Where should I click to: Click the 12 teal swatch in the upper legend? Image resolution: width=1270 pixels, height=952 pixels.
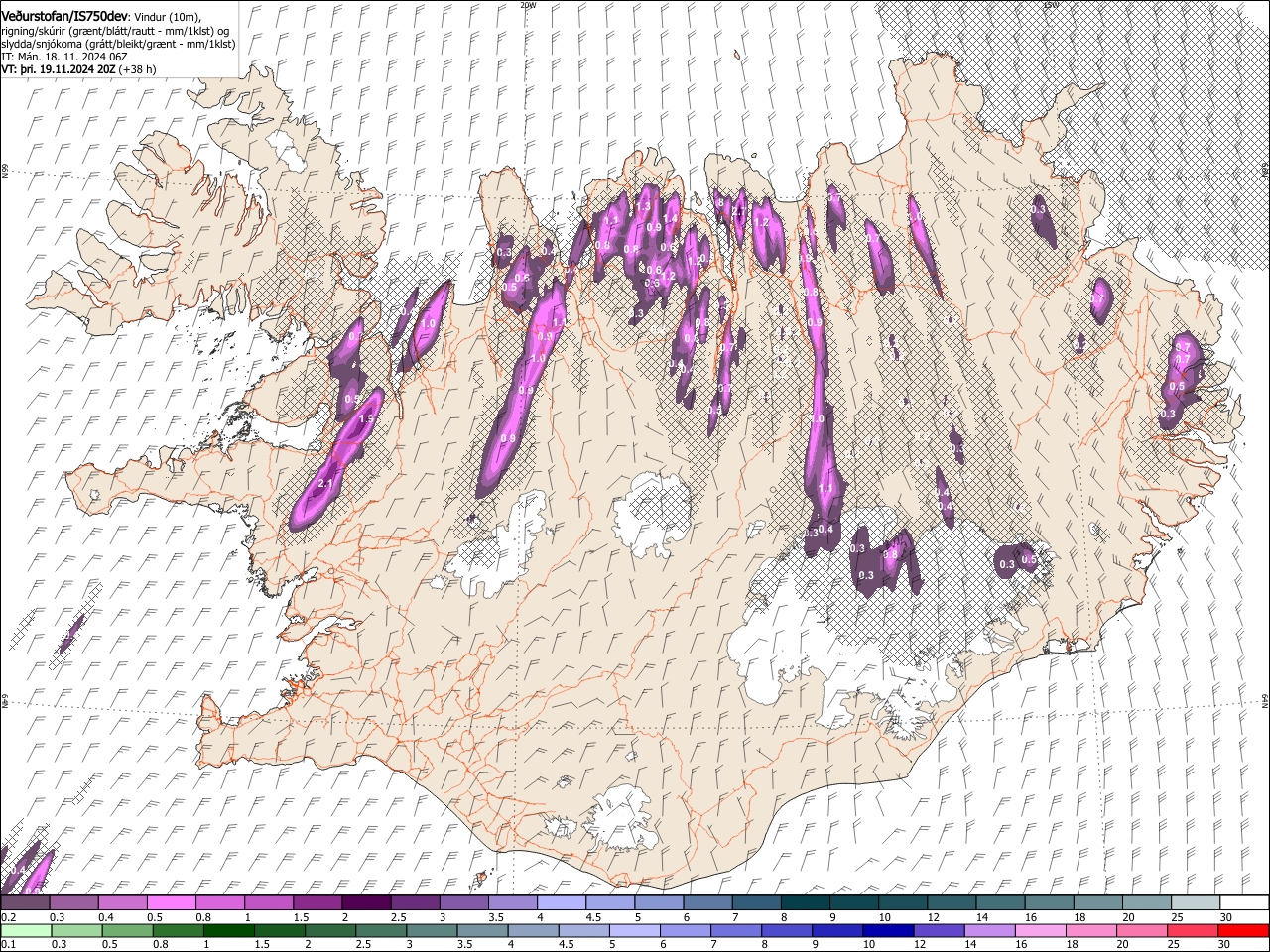(x=952, y=903)
